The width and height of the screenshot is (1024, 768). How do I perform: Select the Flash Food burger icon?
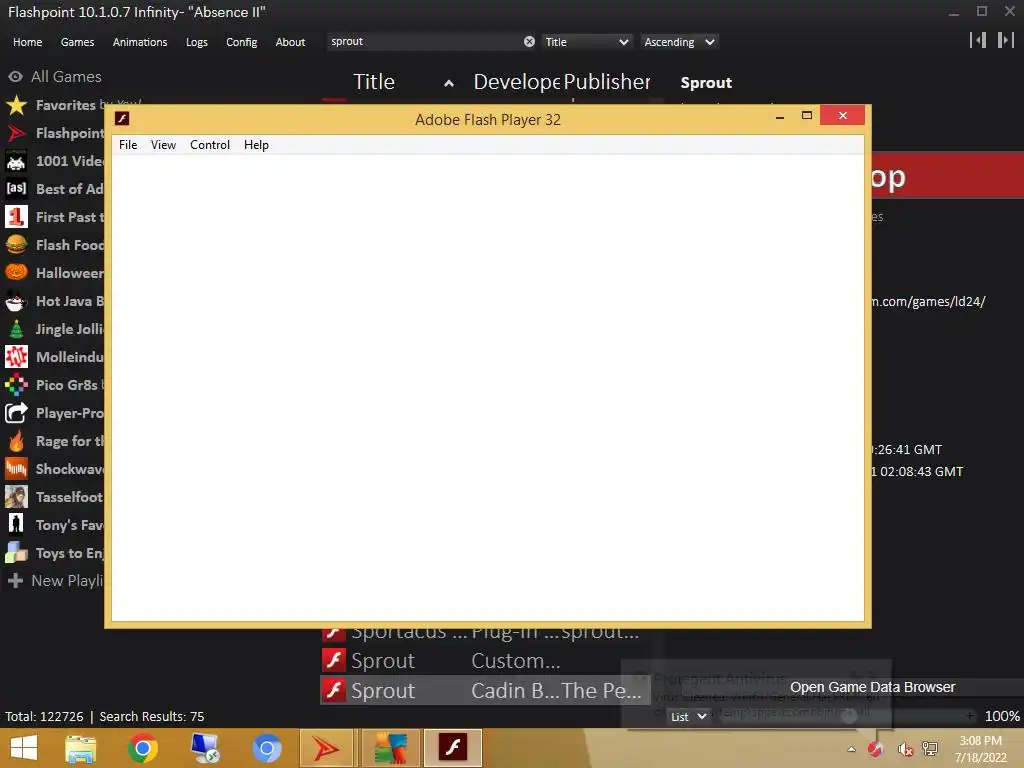pyautogui.click(x=16, y=245)
